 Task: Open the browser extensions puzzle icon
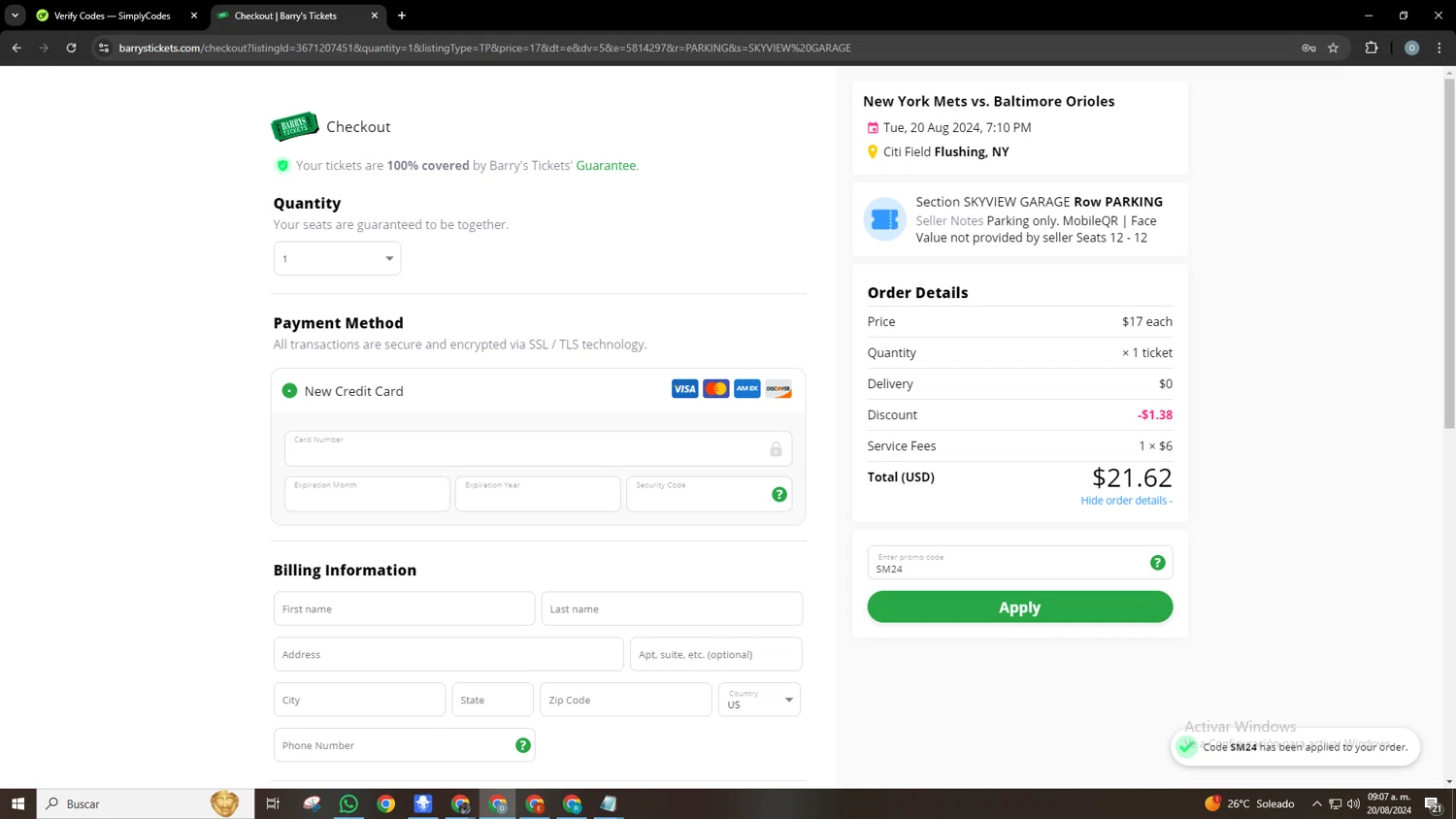pos(1372,48)
